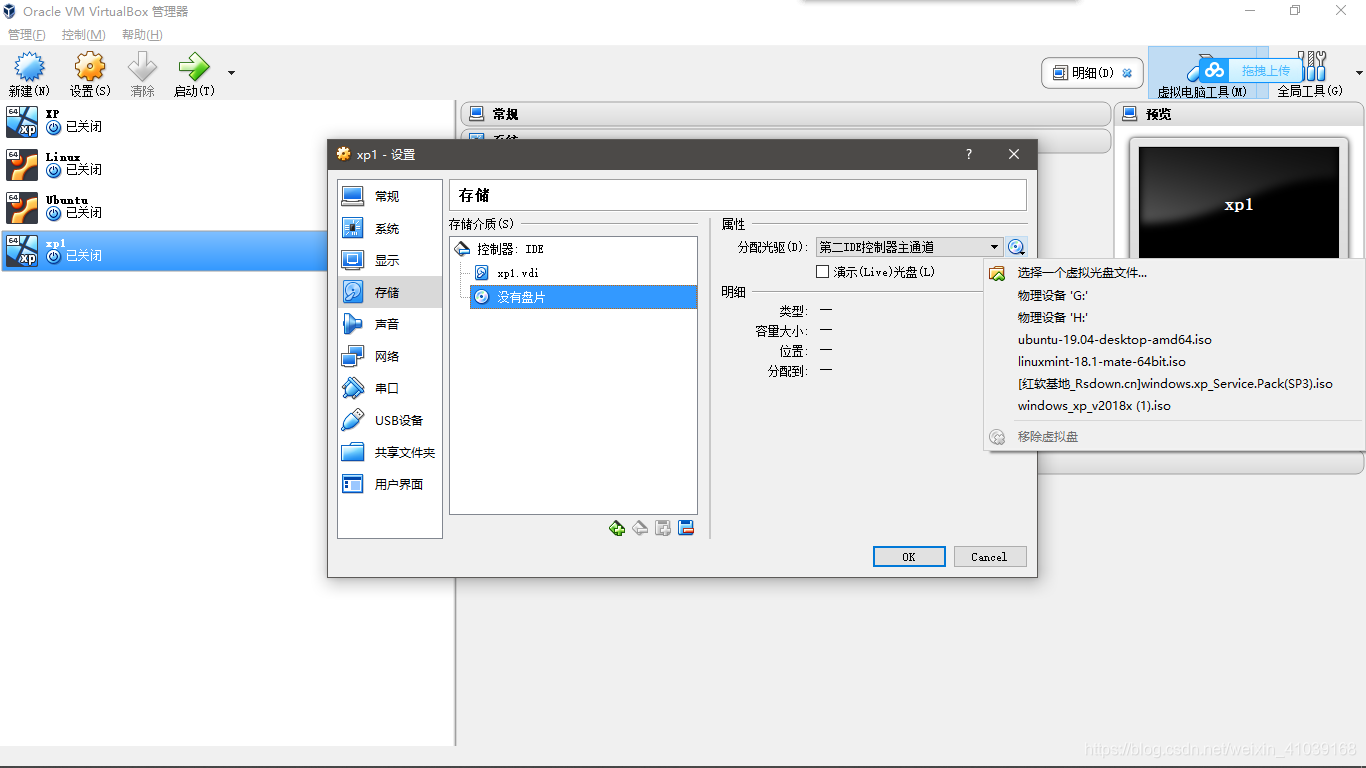
Task: Expand the global tools dropdown arrow
Action: [1359, 73]
